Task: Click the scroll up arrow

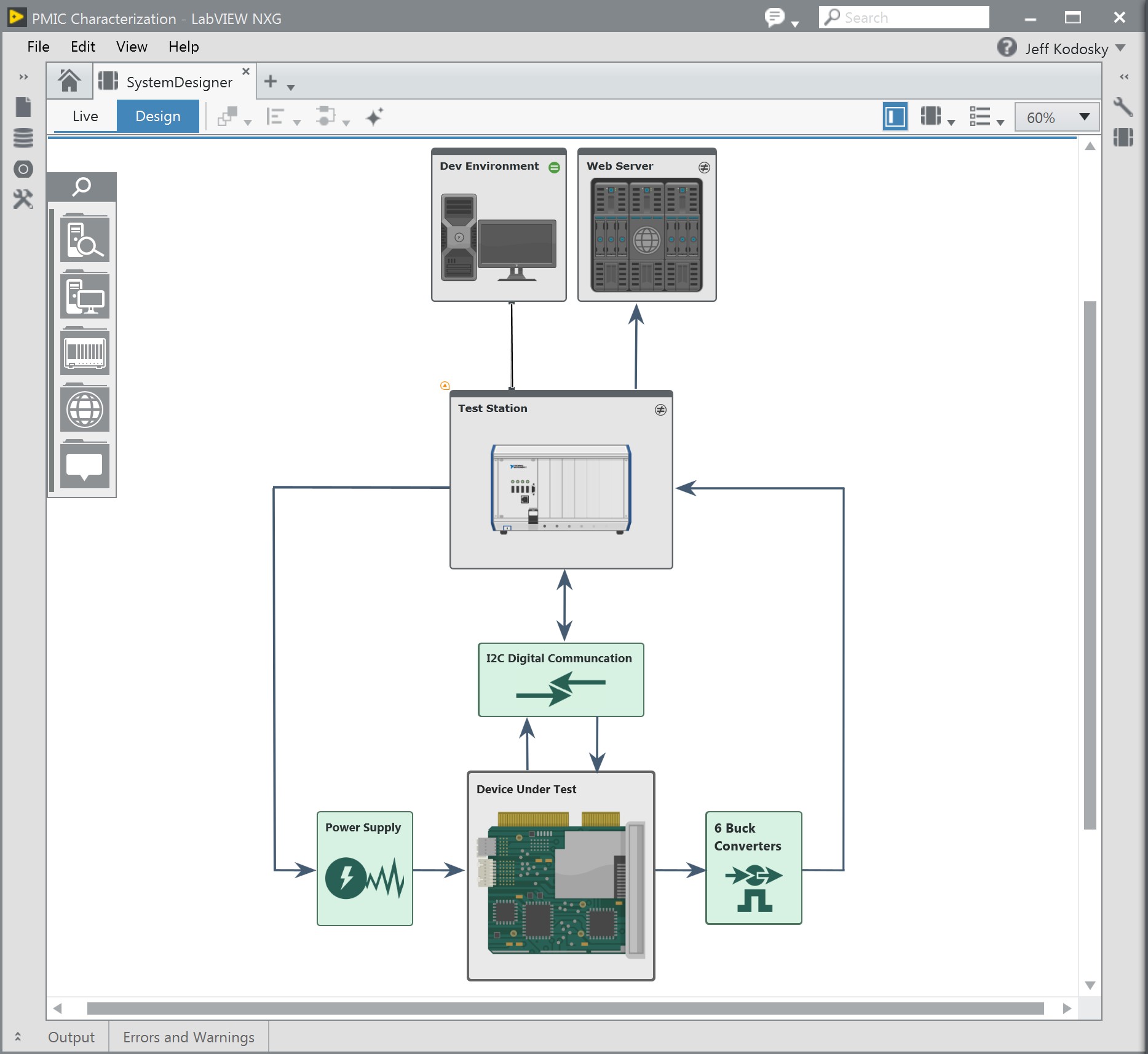Action: [x=1090, y=146]
